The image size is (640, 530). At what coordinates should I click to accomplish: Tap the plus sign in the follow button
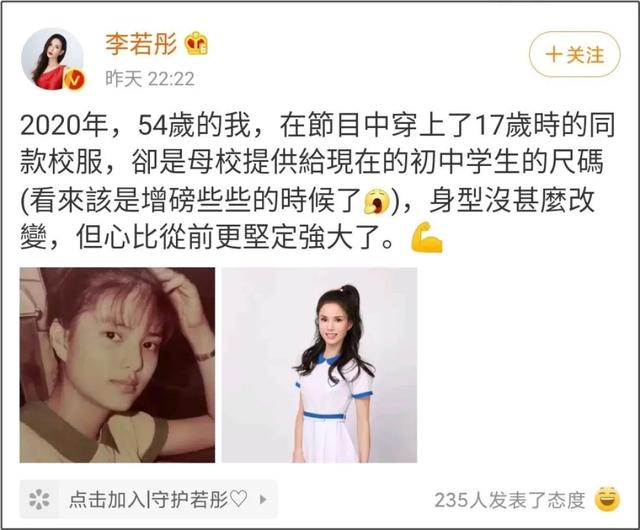pyautogui.click(x=554, y=55)
